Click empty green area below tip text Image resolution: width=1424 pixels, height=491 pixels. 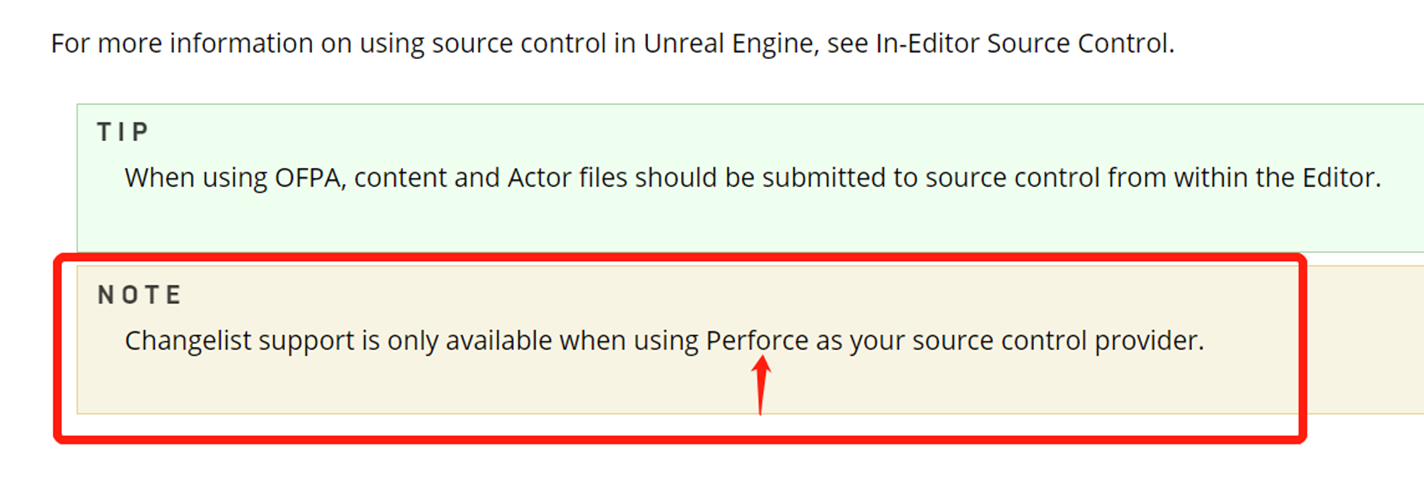(x=700, y=225)
